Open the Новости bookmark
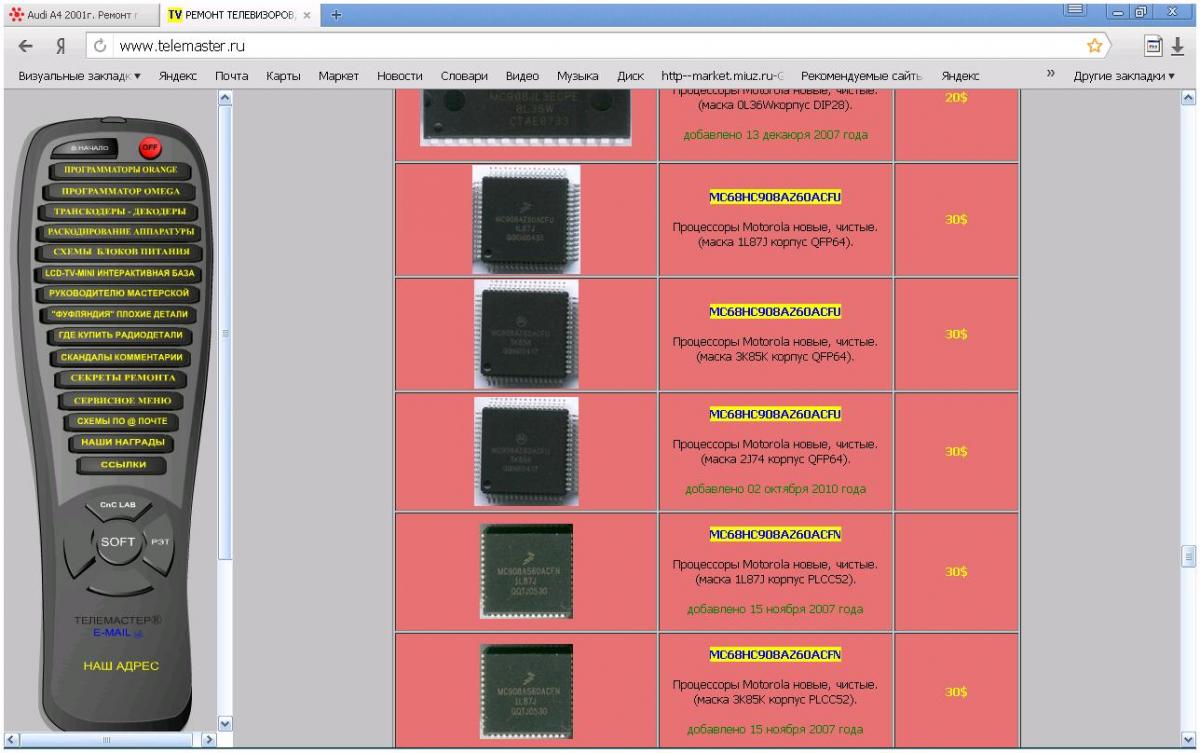This screenshot has height=753, width=1200. click(x=400, y=75)
